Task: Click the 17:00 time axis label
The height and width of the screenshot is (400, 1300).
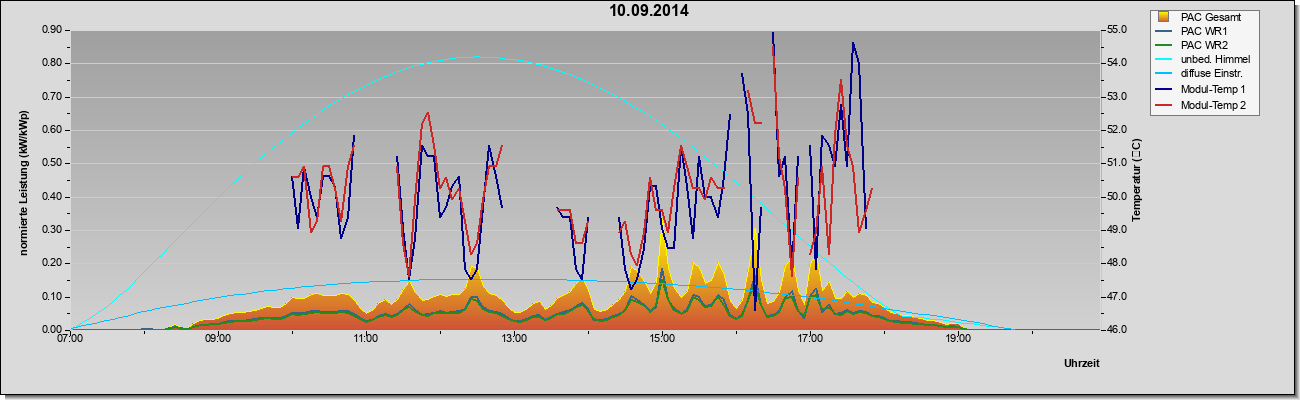Action: point(810,338)
